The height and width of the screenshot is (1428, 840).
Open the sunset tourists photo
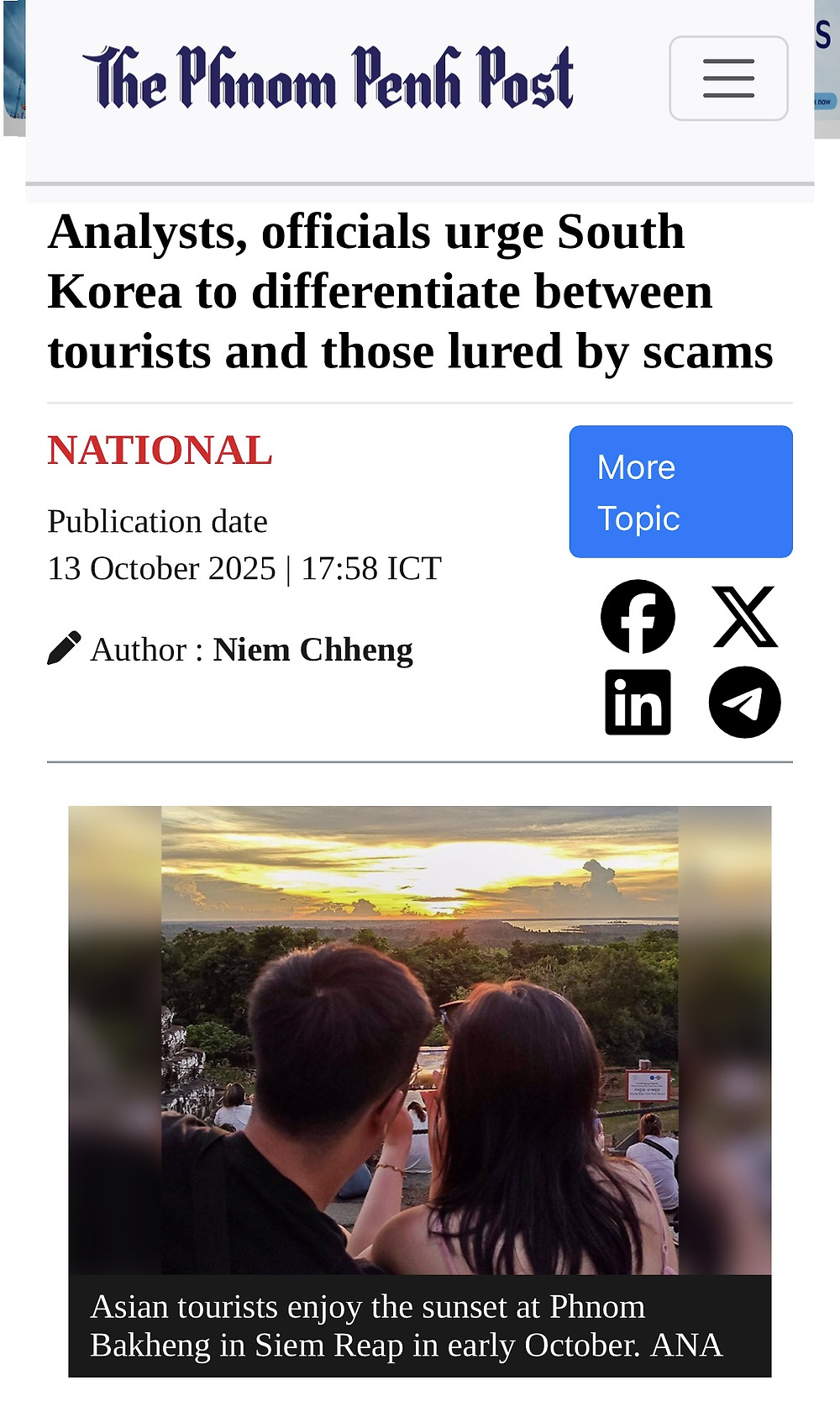(x=420, y=1040)
